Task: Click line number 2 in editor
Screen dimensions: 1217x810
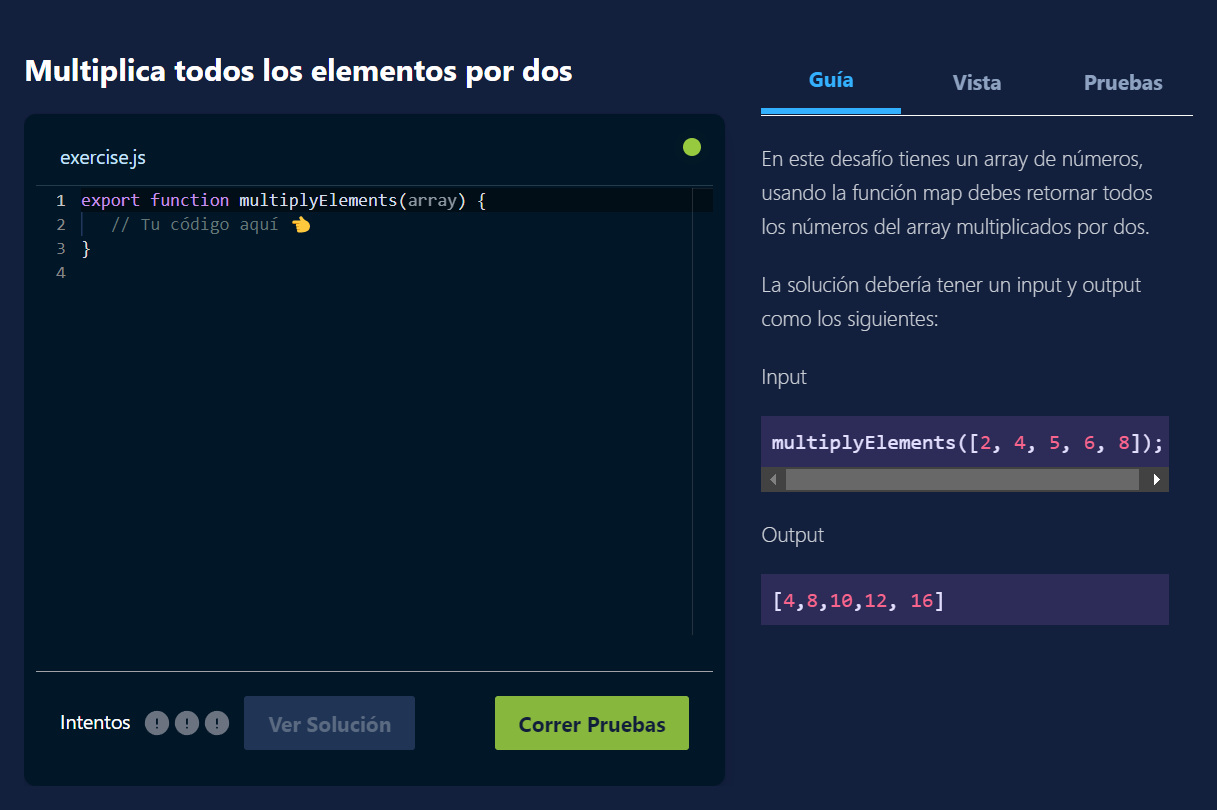Action: [61, 224]
